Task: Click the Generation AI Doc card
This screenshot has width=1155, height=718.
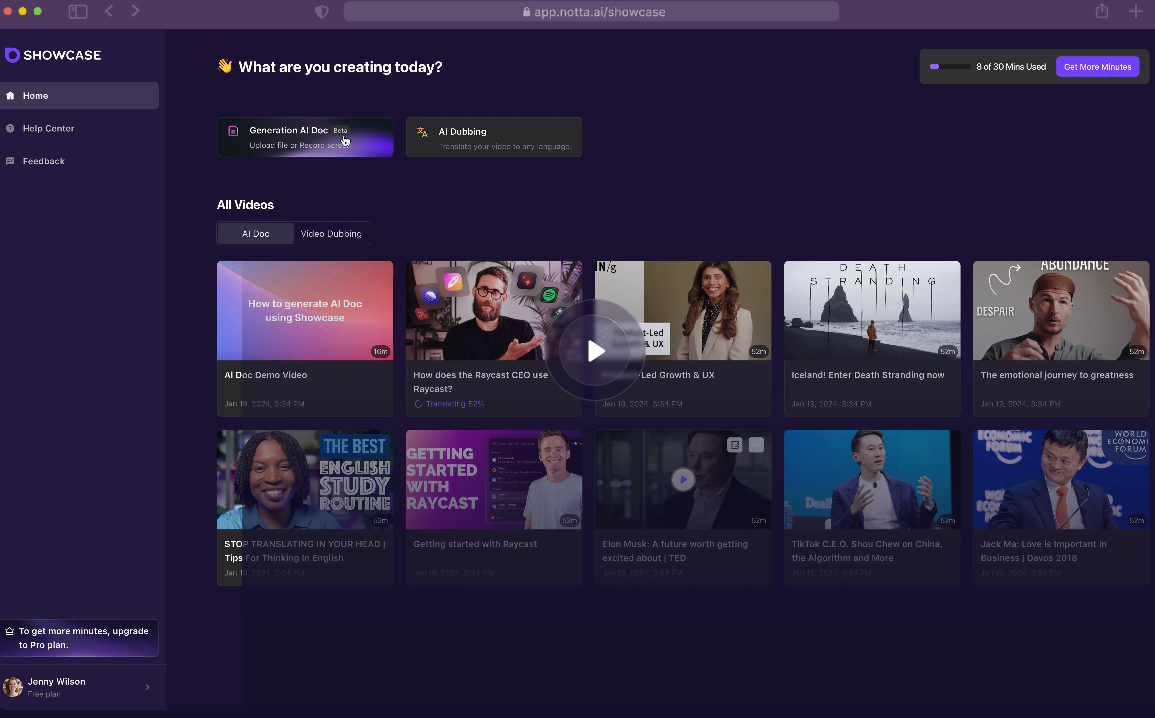Action: [x=305, y=137]
